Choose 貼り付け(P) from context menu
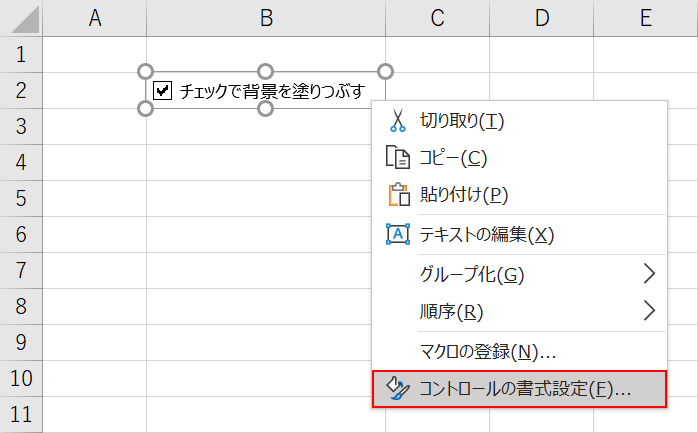 pyautogui.click(x=519, y=194)
